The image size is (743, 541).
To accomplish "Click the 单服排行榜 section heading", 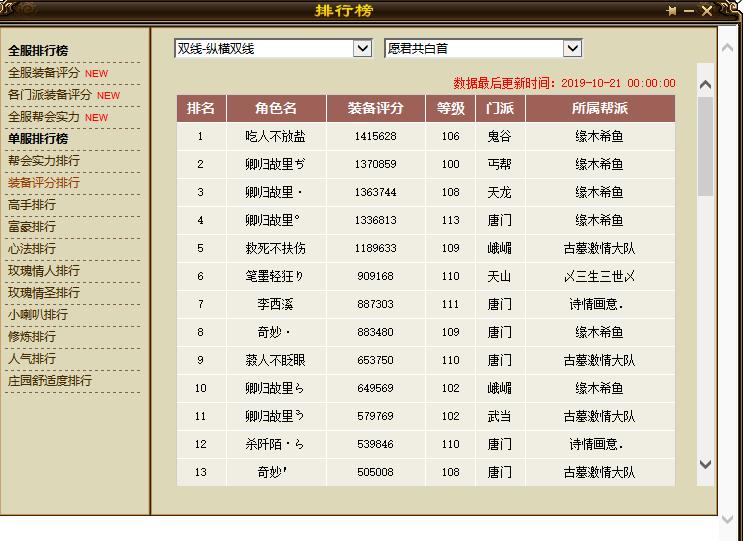I will (x=38, y=139).
